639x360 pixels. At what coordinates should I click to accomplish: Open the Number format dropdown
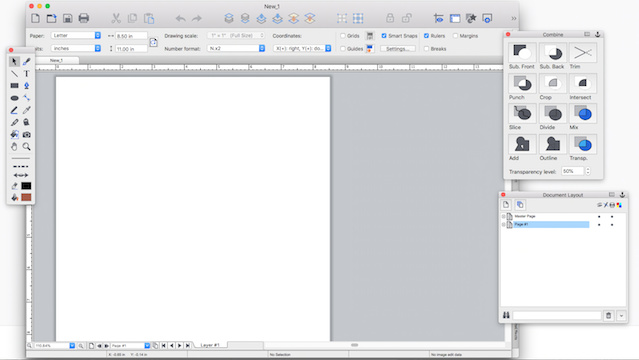click(x=236, y=48)
